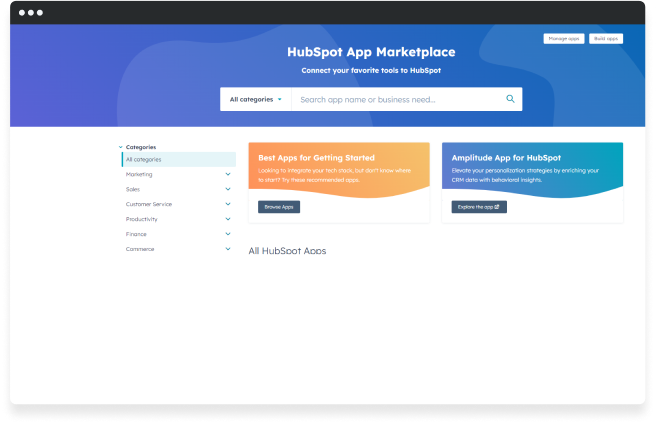
Task: Open the Finance category
Action: pyautogui.click(x=136, y=234)
